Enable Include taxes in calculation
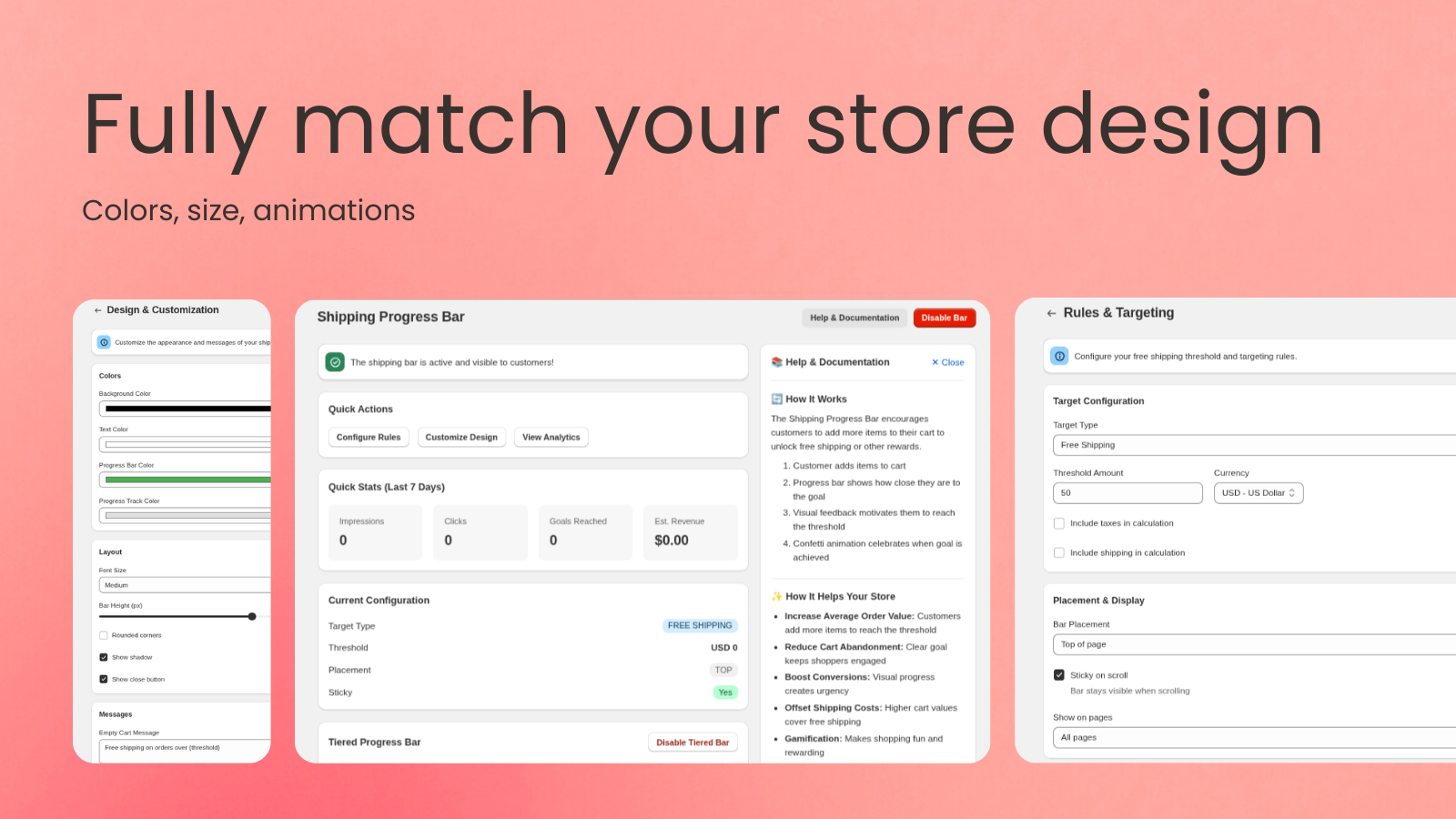This screenshot has width=1456, height=819. [1059, 523]
